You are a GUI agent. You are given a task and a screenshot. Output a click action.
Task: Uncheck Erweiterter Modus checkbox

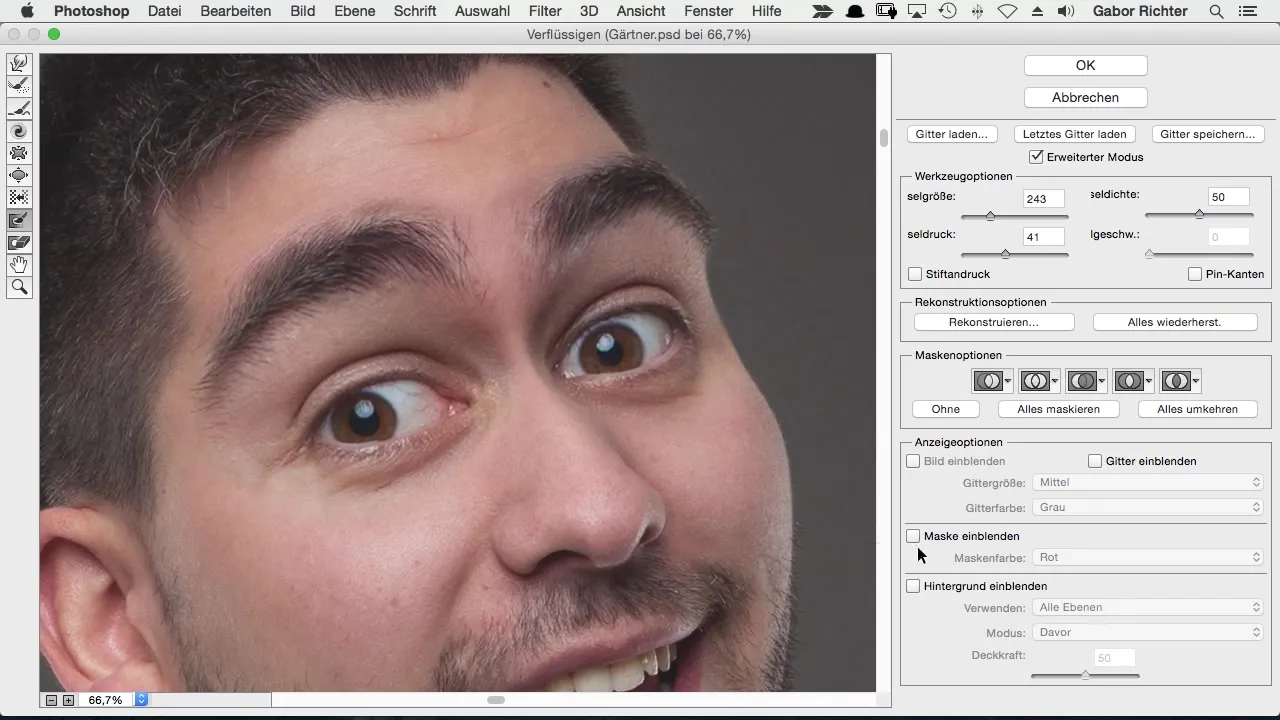click(x=1036, y=157)
